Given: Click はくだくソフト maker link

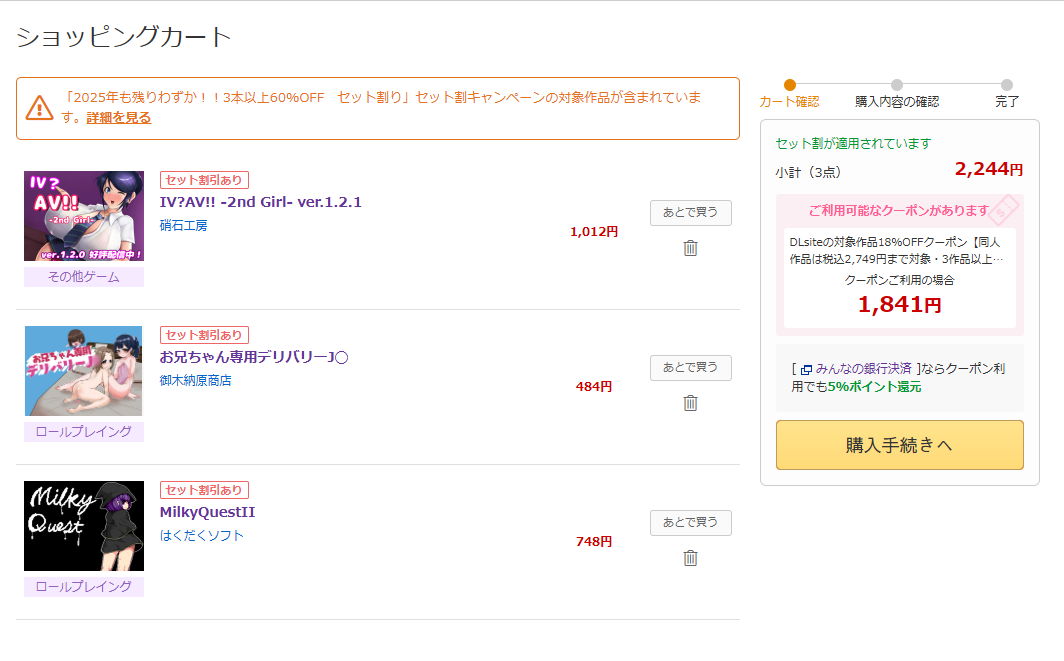Looking at the screenshot, I should coord(202,536).
